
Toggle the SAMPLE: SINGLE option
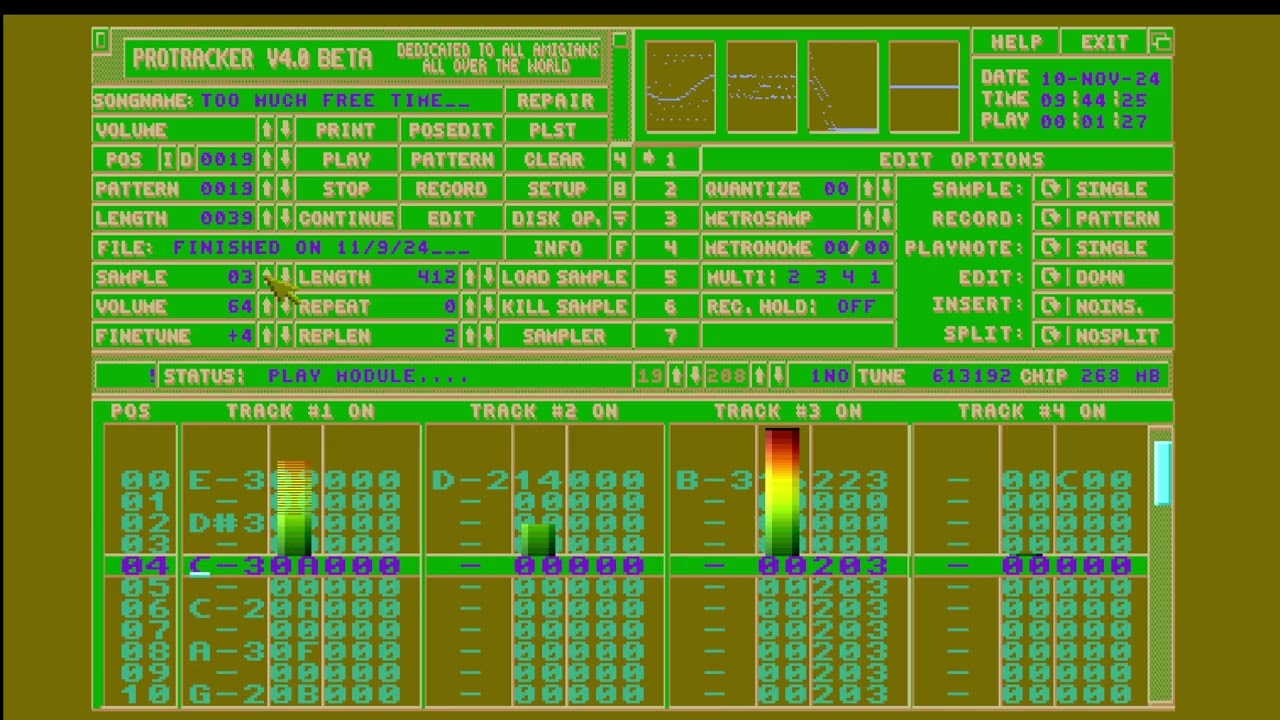tap(1104, 189)
